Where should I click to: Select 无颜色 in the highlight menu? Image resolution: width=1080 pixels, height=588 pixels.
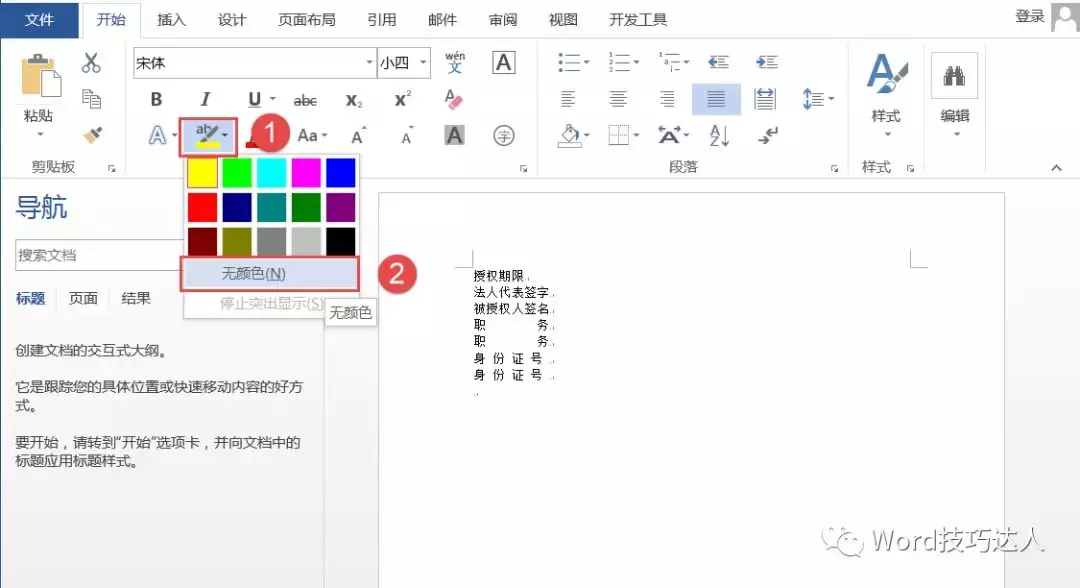(255, 273)
